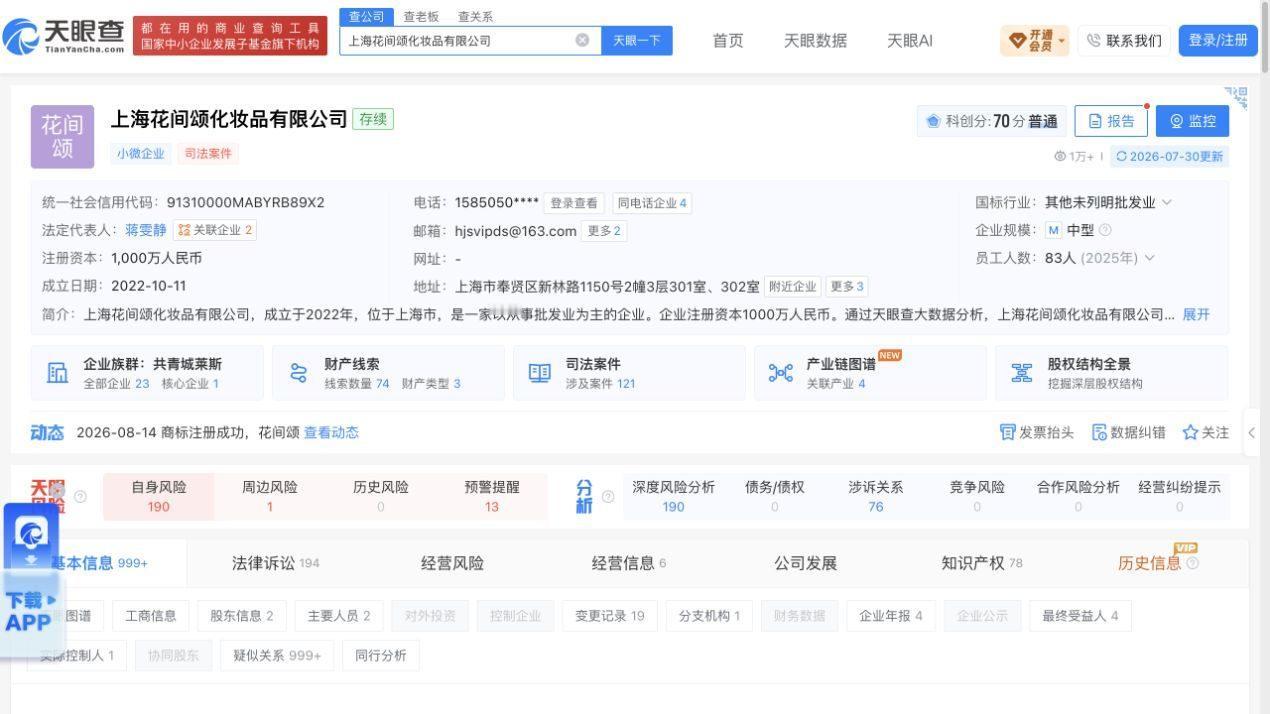The image size is (1270, 714).
Task: Click the 关联企业 2 badge
Action: (x=215, y=230)
